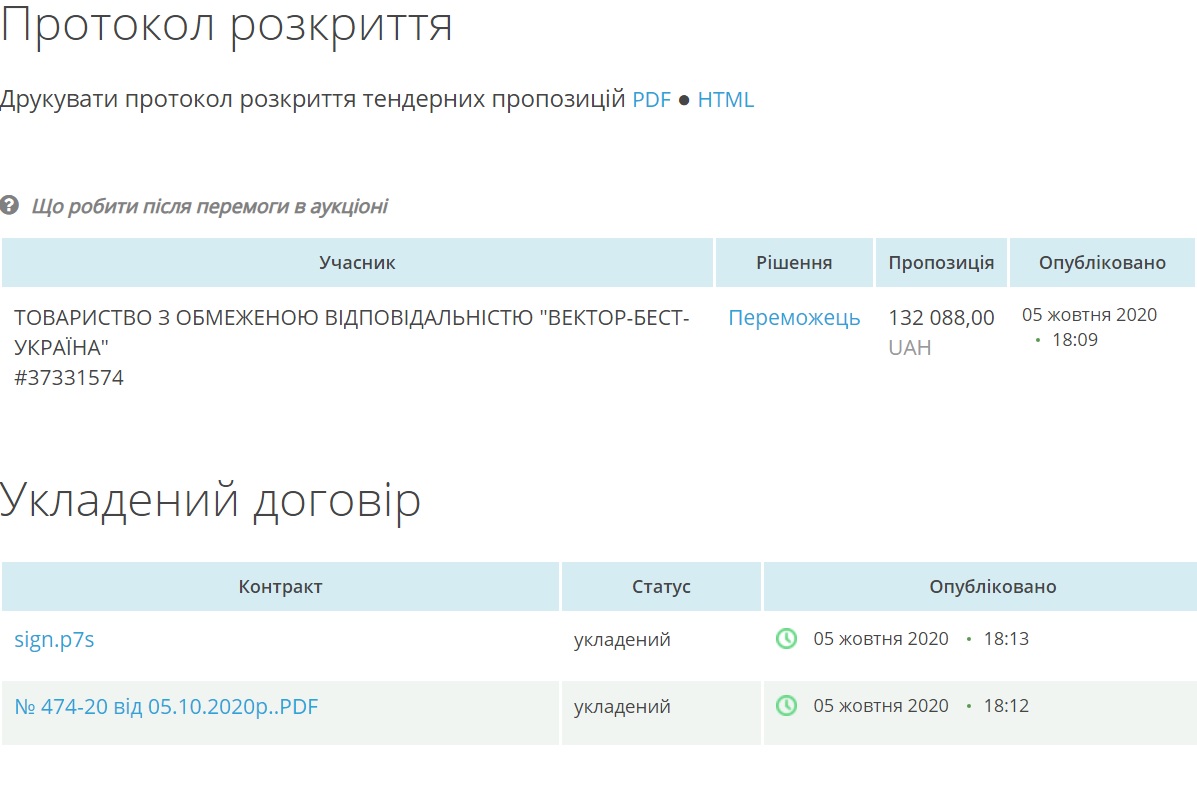Click the "Переможець" decision link
The width and height of the screenshot is (1197, 799).
[x=794, y=318]
